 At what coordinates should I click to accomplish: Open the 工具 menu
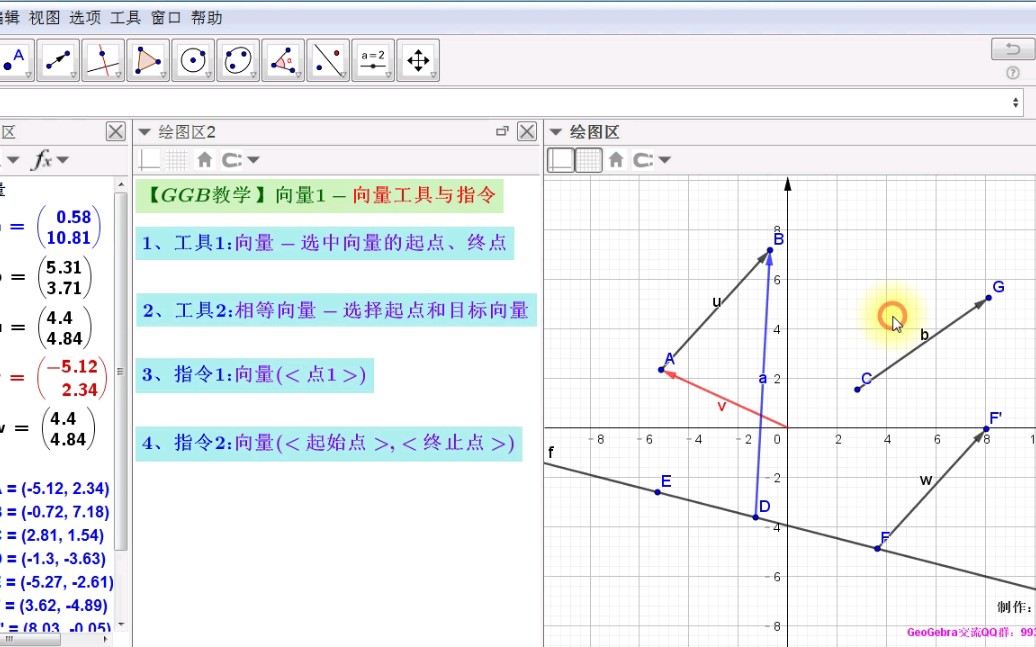[x=124, y=16]
